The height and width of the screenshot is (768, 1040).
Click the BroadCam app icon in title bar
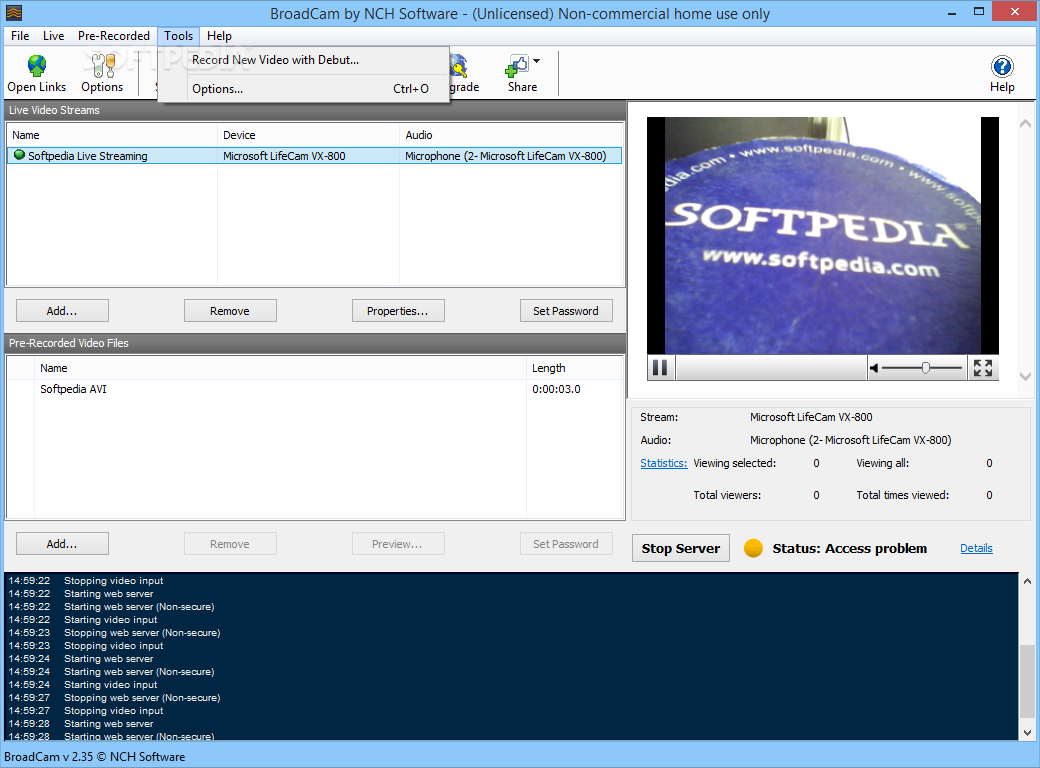point(13,13)
